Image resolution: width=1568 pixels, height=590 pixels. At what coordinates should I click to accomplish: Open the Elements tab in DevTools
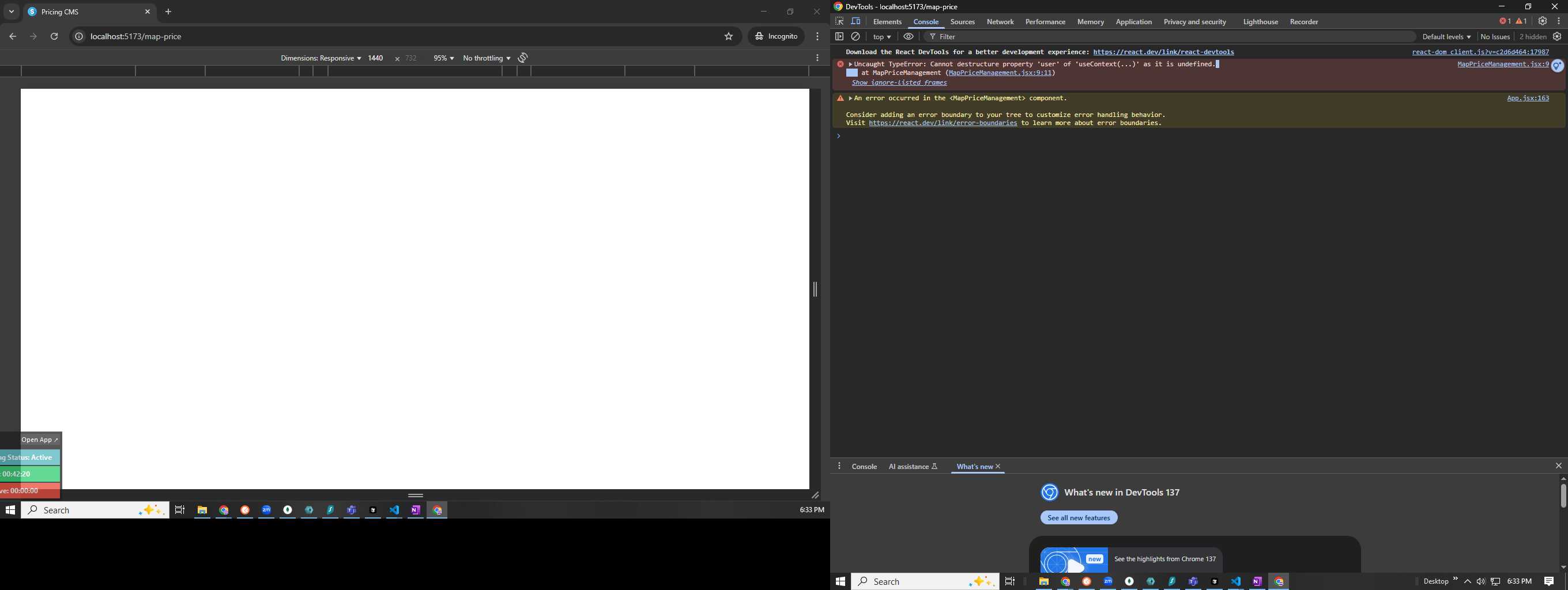click(x=887, y=22)
